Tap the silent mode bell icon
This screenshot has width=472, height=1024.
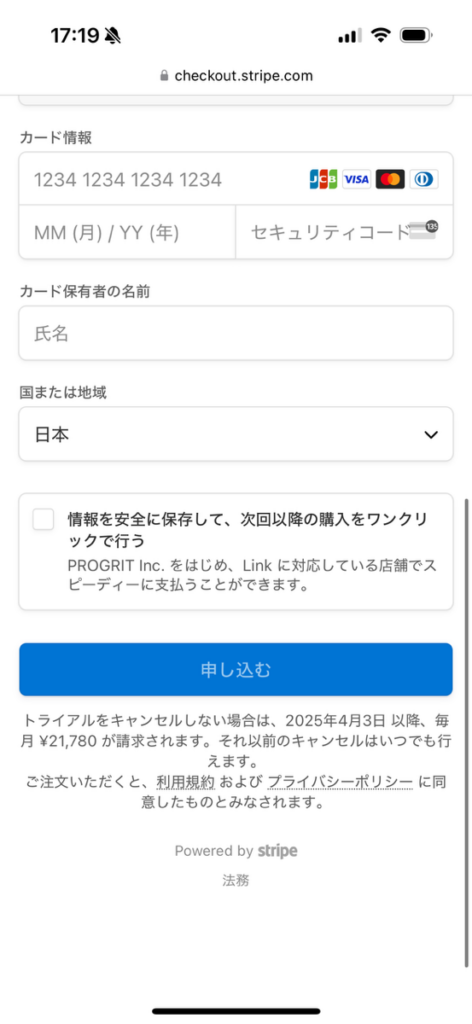click(x=112, y=35)
